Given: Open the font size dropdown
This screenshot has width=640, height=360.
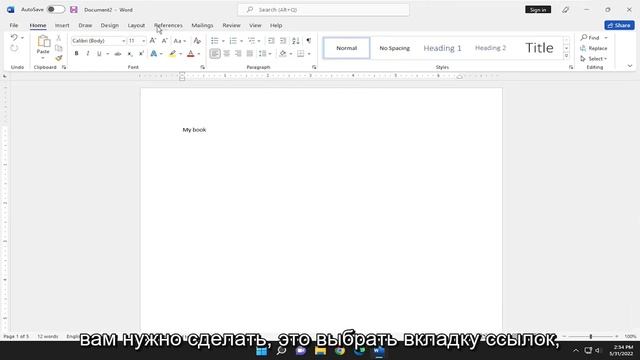Looking at the screenshot, I should coord(143,41).
